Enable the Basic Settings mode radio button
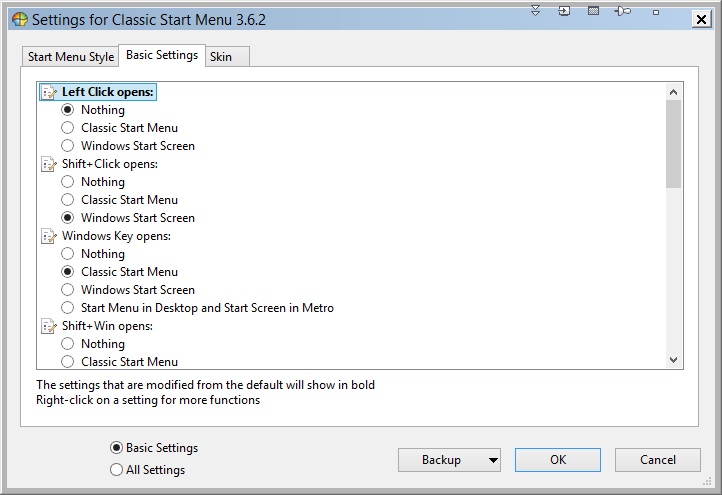The image size is (722, 495). [x=116, y=448]
